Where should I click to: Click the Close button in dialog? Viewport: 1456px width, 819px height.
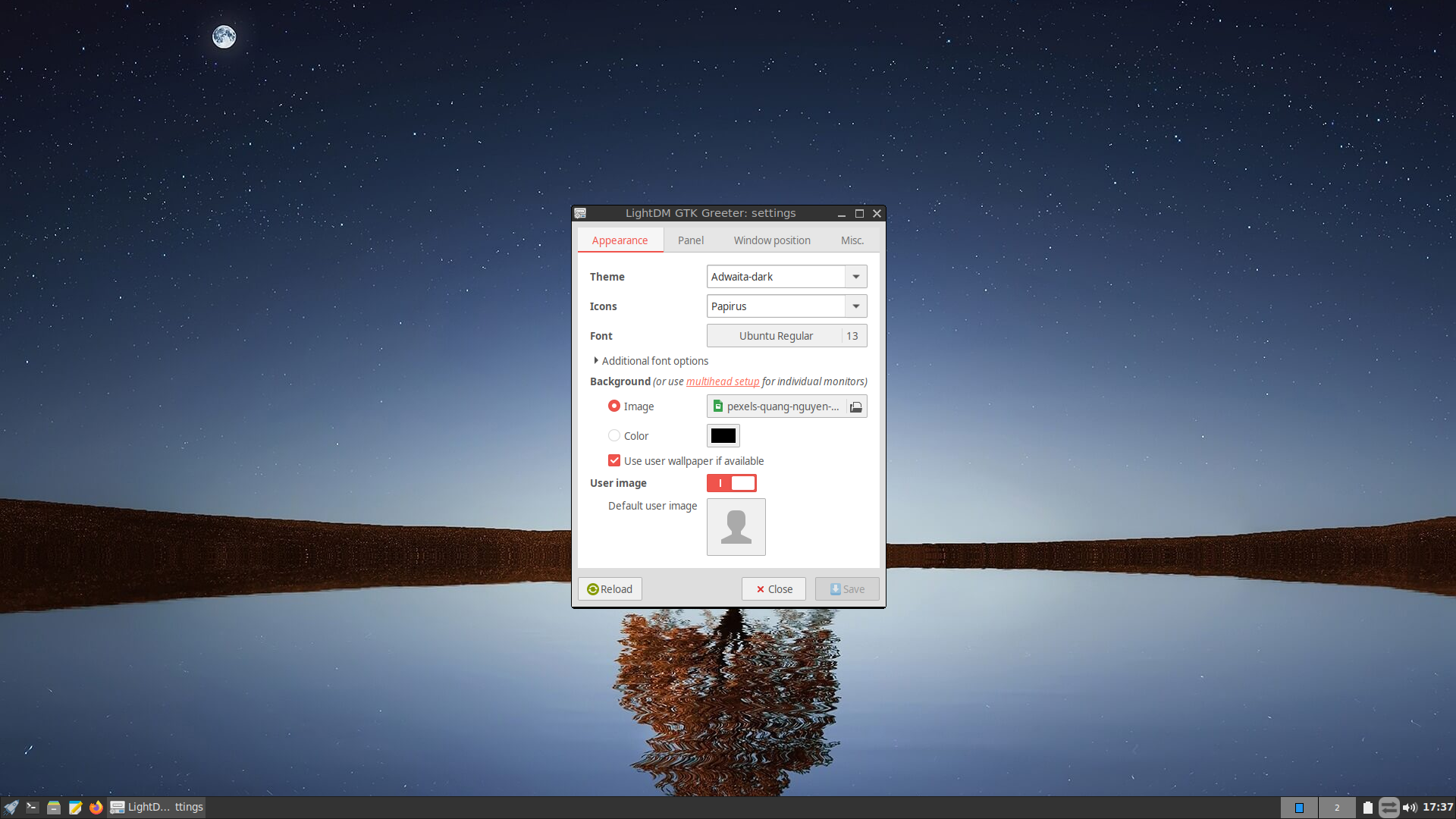tap(773, 589)
